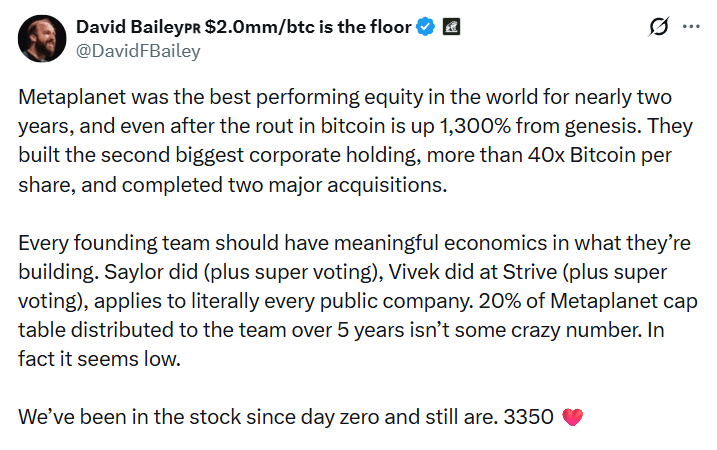
Task: Click the "fact it seems low." line
Action: (100, 359)
